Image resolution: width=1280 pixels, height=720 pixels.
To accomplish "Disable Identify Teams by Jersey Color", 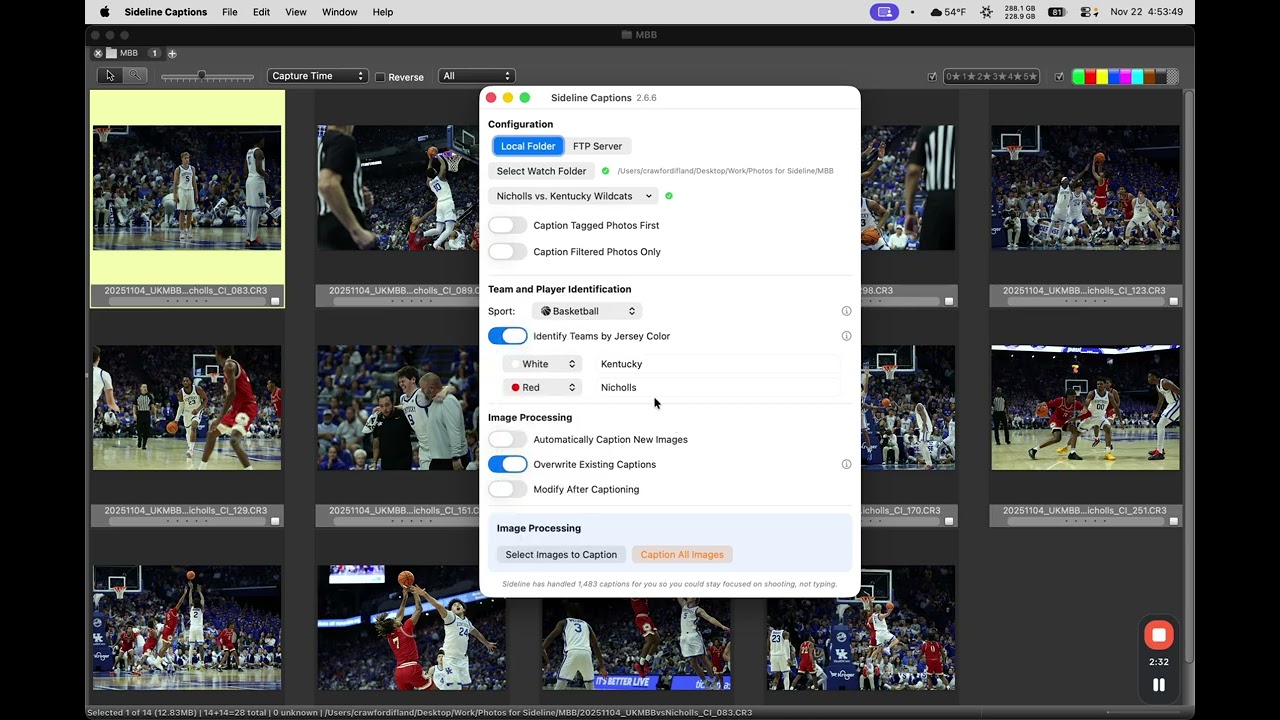I will coord(507,336).
